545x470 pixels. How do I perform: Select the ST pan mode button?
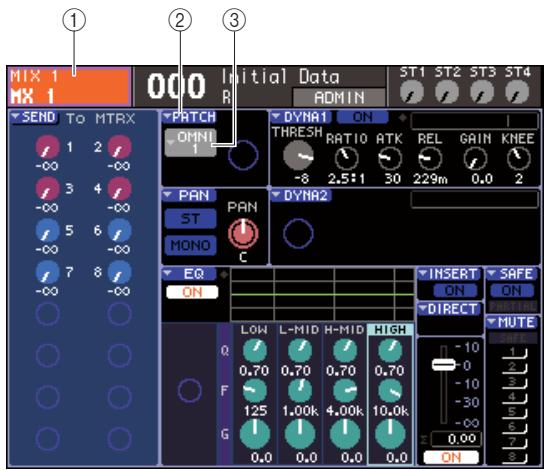190,219
